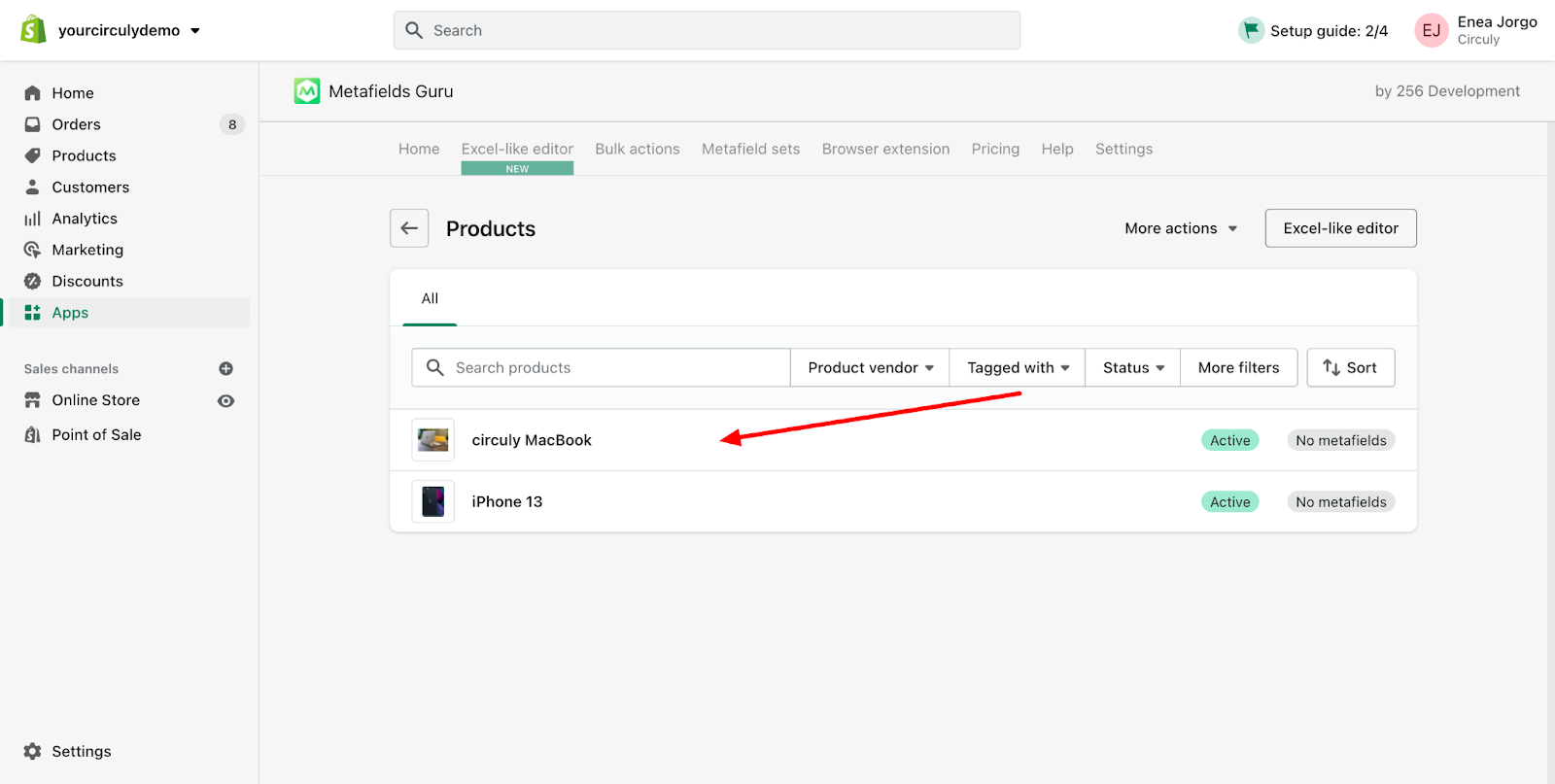The image size is (1555, 784).
Task: Click the top Search bar
Action: click(x=707, y=30)
